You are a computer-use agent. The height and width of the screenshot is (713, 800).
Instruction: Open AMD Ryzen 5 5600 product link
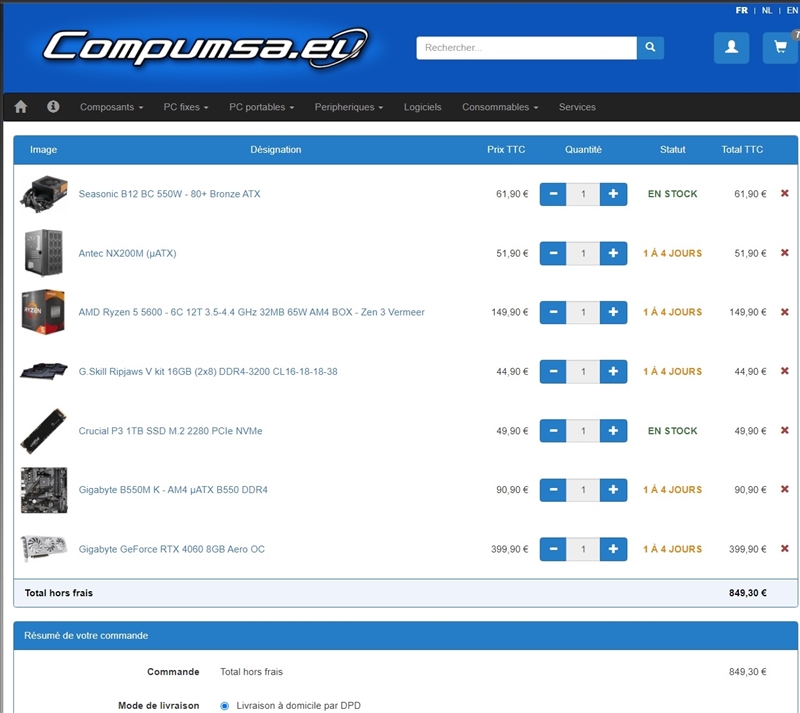click(251, 312)
